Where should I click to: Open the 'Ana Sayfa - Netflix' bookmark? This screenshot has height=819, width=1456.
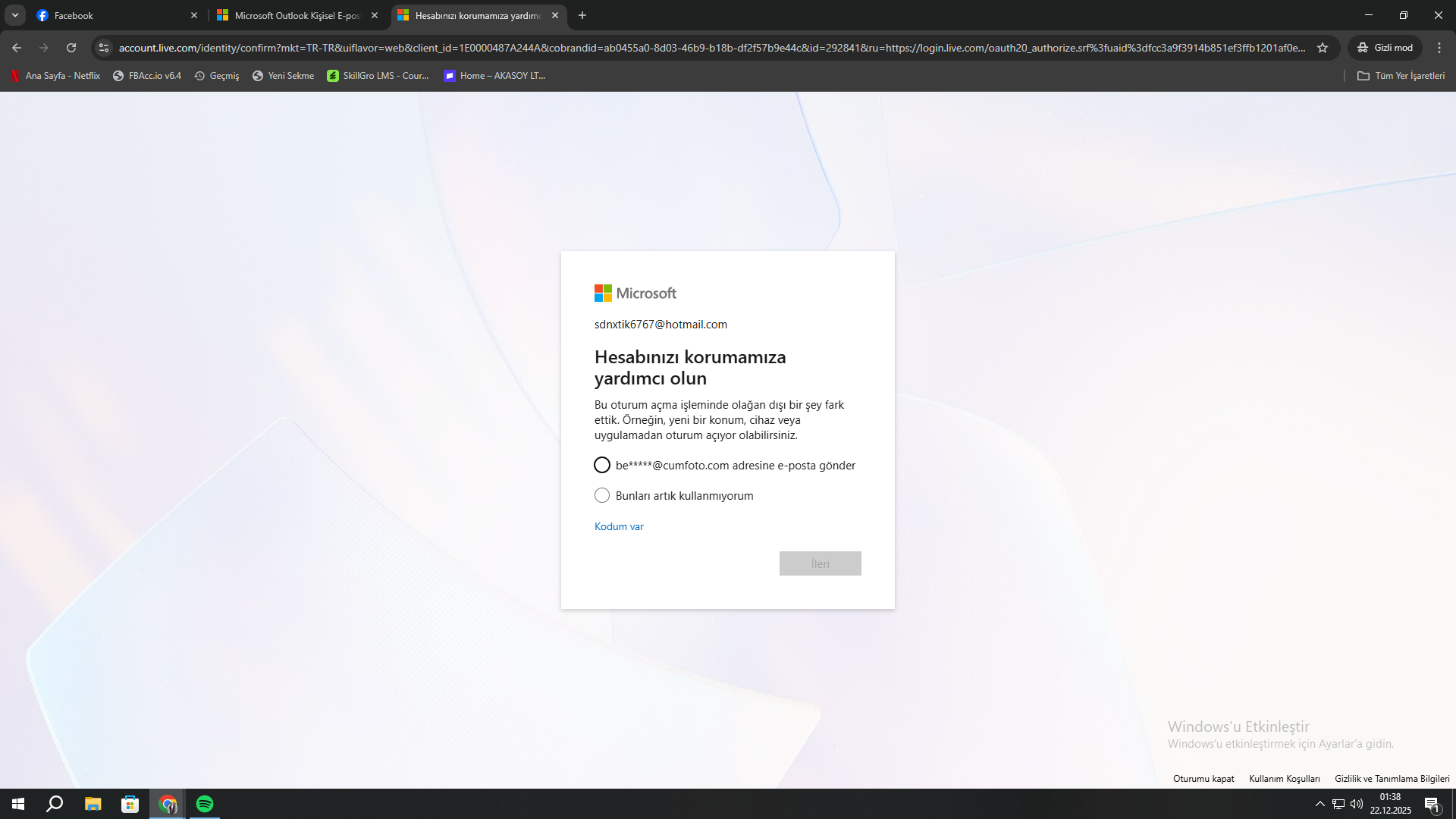(x=55, y=76)
